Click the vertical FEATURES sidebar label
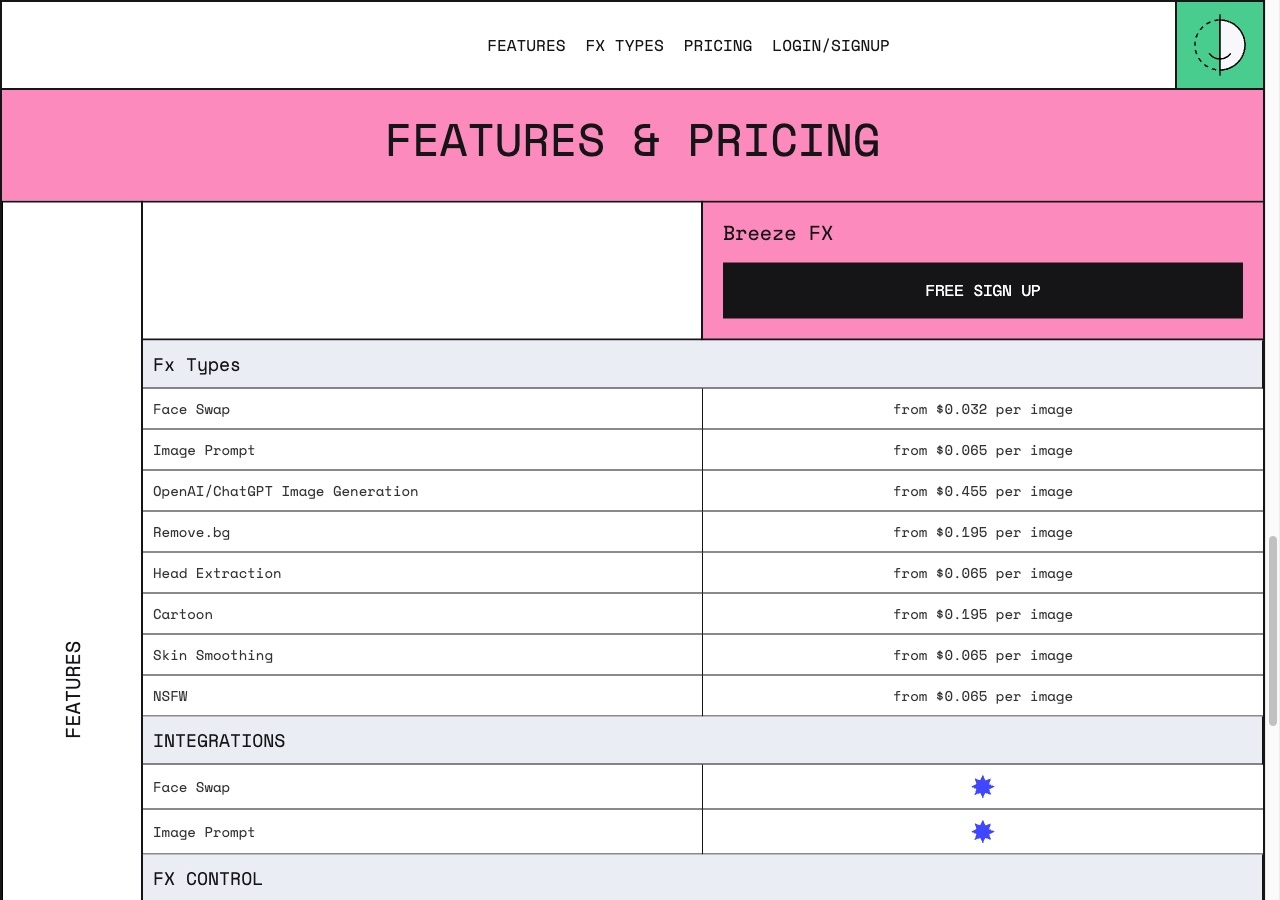Image resolution: width=1280 pixels, height=900 pixels. (x=73, y=690)
